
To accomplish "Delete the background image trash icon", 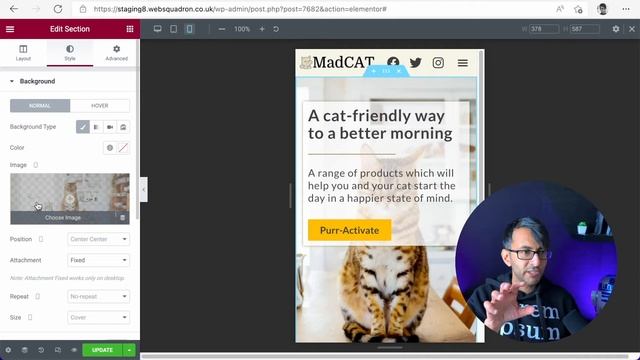I will 122,218.
